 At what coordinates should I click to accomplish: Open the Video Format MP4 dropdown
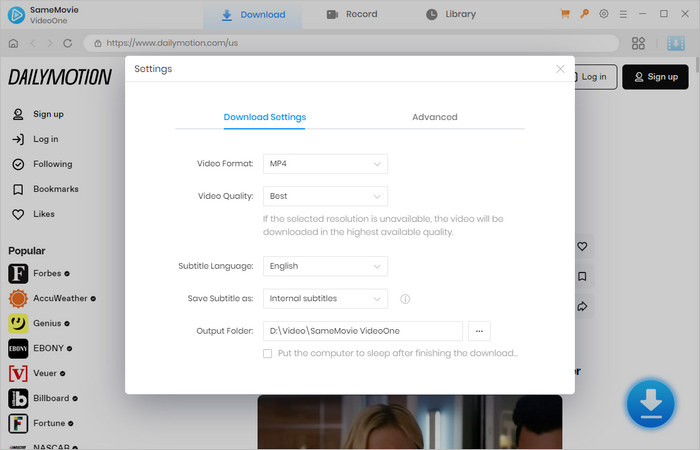tap(325, 164)
